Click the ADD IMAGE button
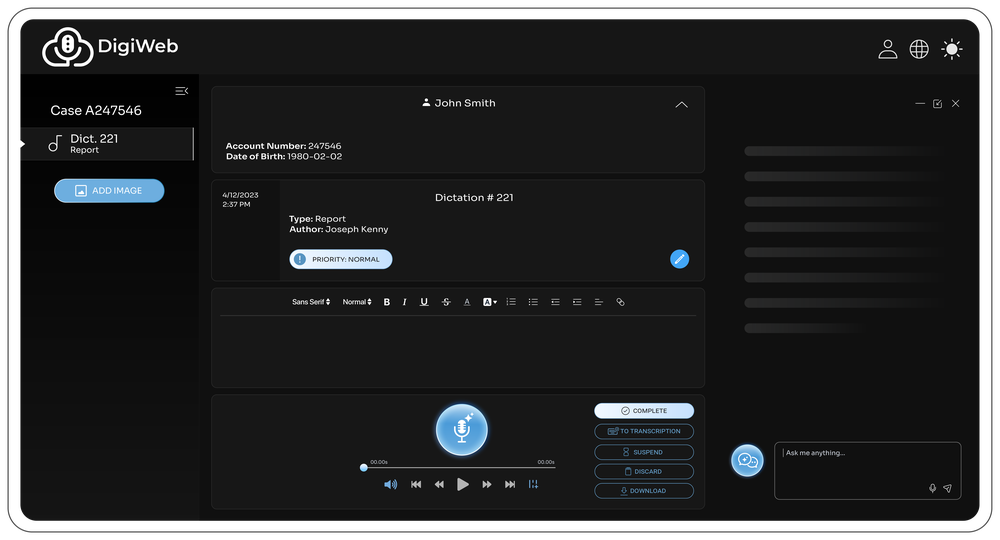Screen dimensions: 1000x540 [x=109, y=191]
